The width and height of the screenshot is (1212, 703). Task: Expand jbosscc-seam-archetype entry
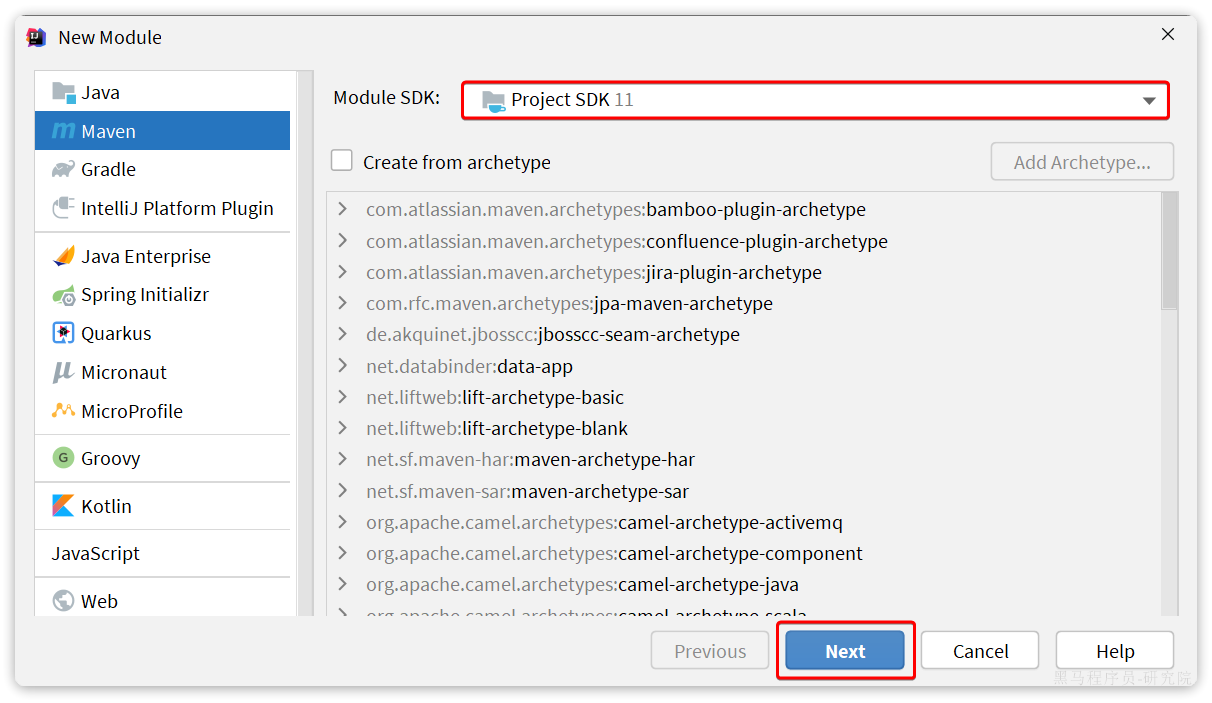pos(343,334)
